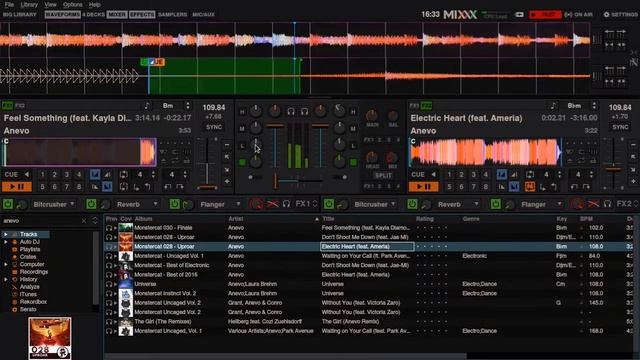Open FX2 Flanger effect dropdown
The width and height of the screenshot is (640, 360).
(x=541, y=204)
